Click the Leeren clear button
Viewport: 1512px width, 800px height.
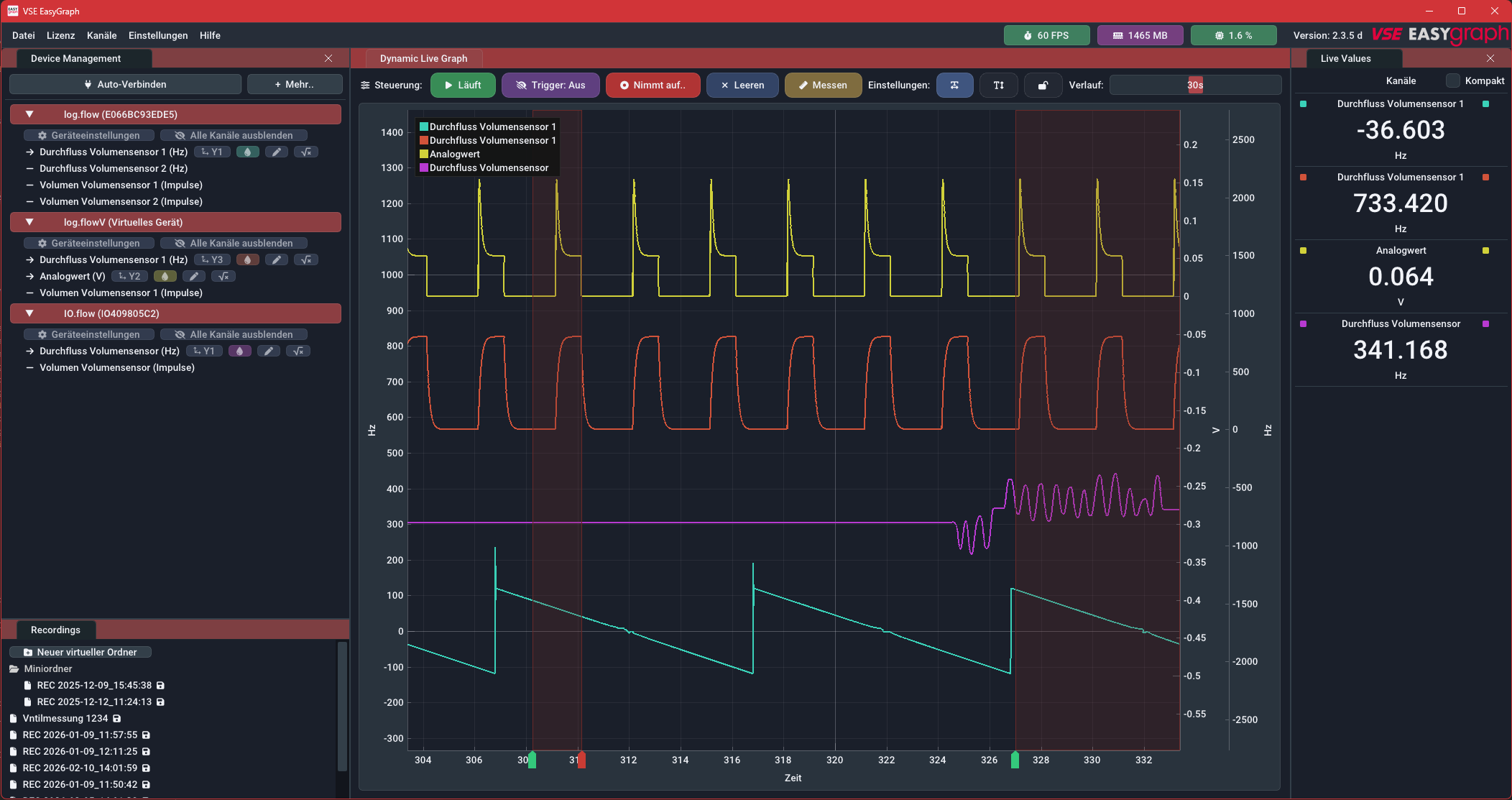pos(742,85)
